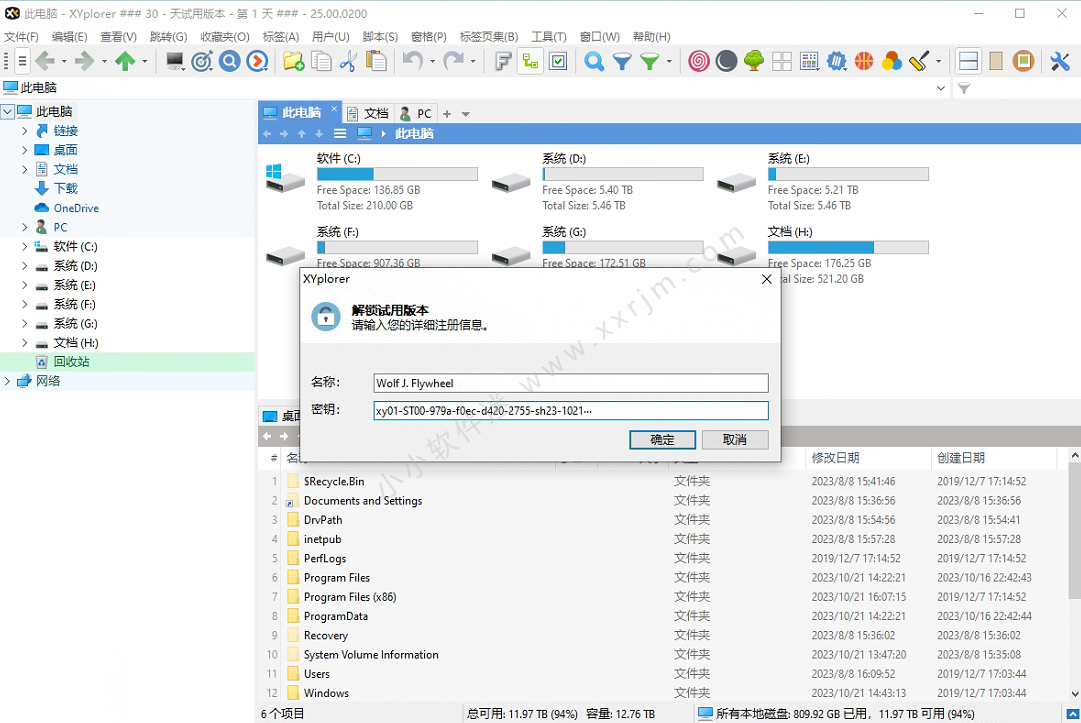Open the address bar dropdown chevron
Viewport: 1081px width, 723px height.
click(941, 88)
